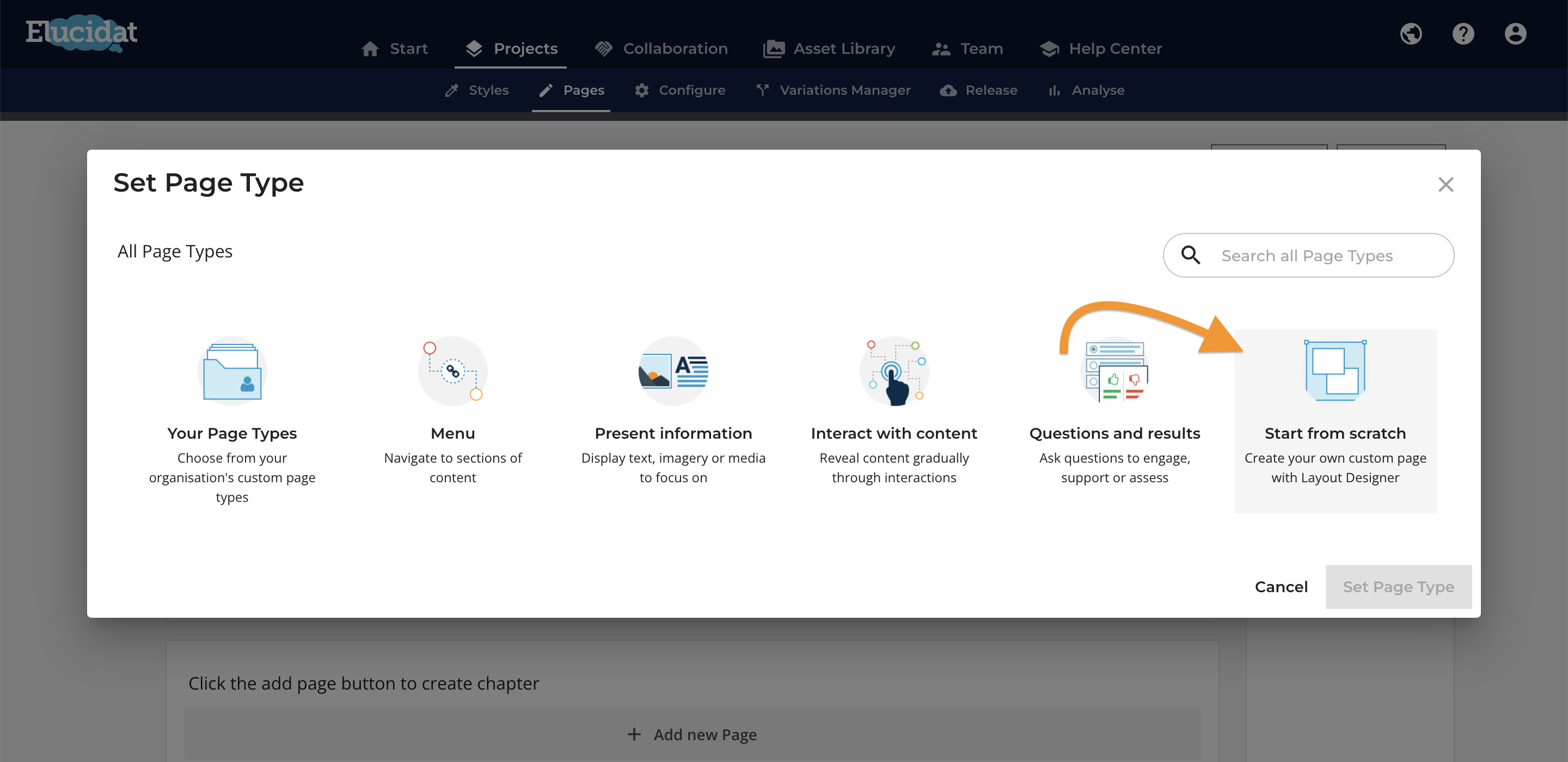Image resolution: width=1568 pixels, height=762 pixels.
Task: Select the Start from scratch icon
Action: pos(1336,371)
